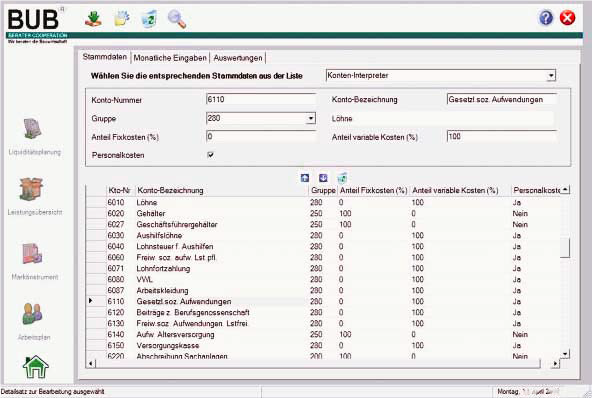The image size is (592, 398).
Task: Click the Konto-Nummer field showing 6110
Action: click(x=261, y=99)
